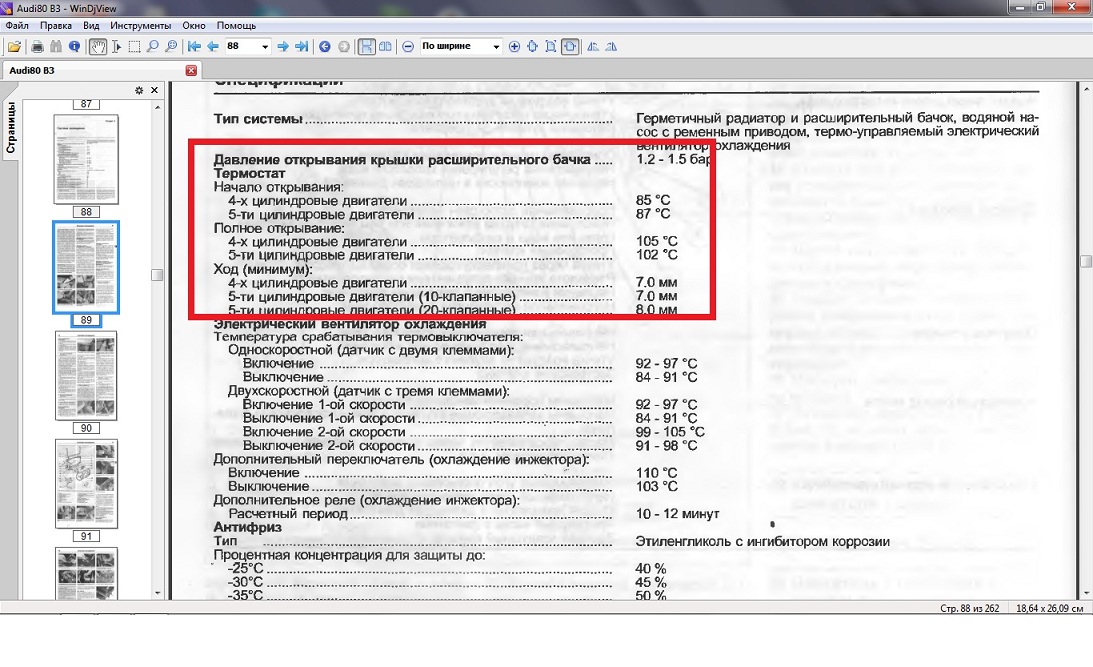Open the 'По ширине' zoom dropdown
The width and height of the screenshot is (1093, 667).
point(495,47)
